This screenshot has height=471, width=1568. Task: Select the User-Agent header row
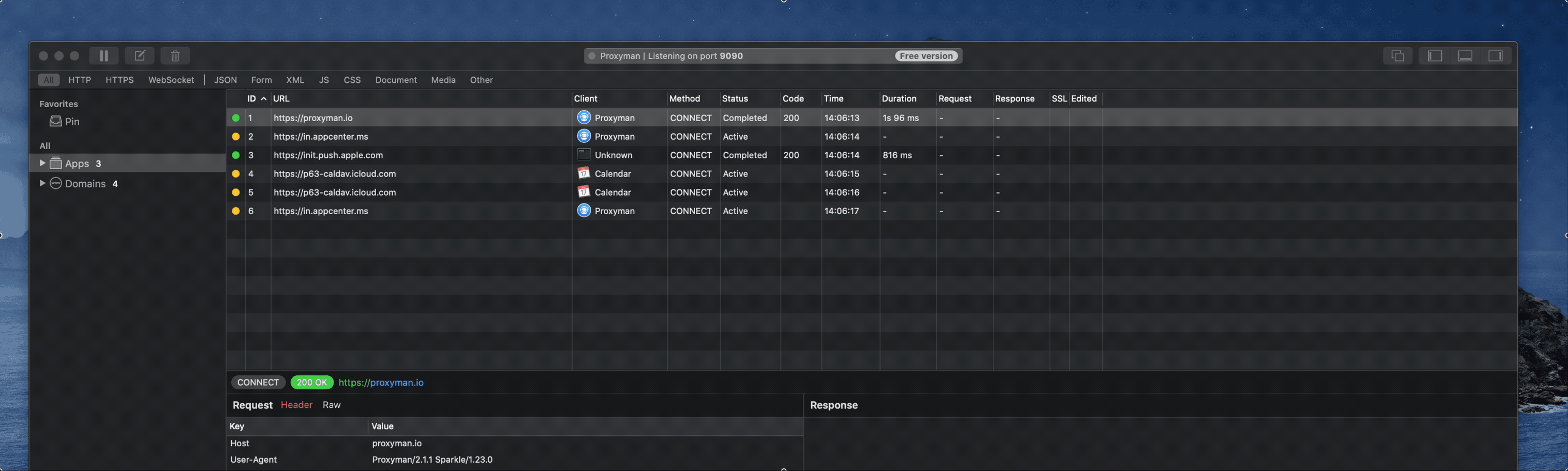515,460
